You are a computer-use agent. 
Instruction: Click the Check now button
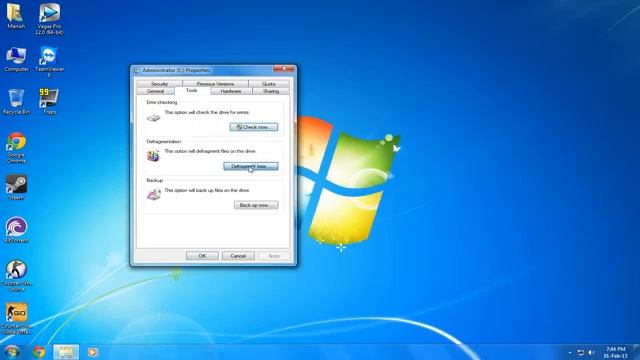254,127
